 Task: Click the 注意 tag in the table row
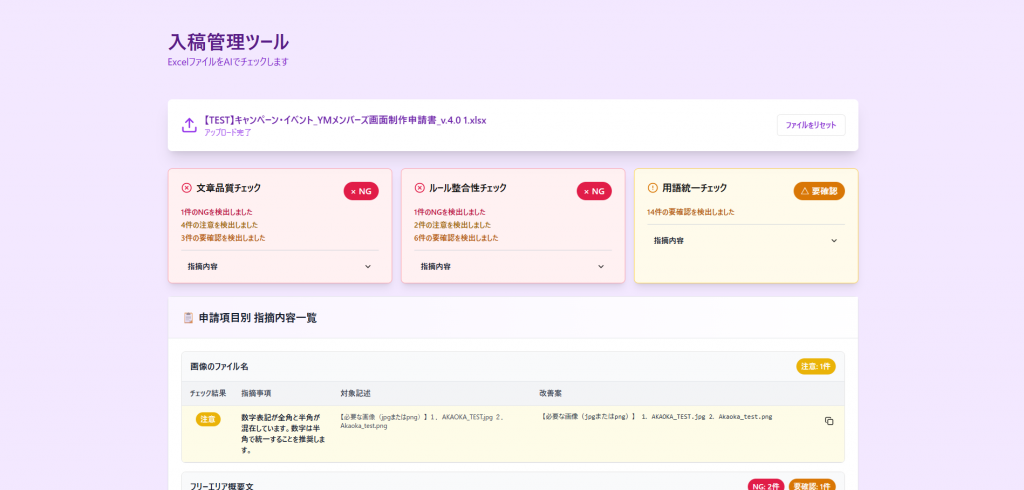click(x=208, y=419)
